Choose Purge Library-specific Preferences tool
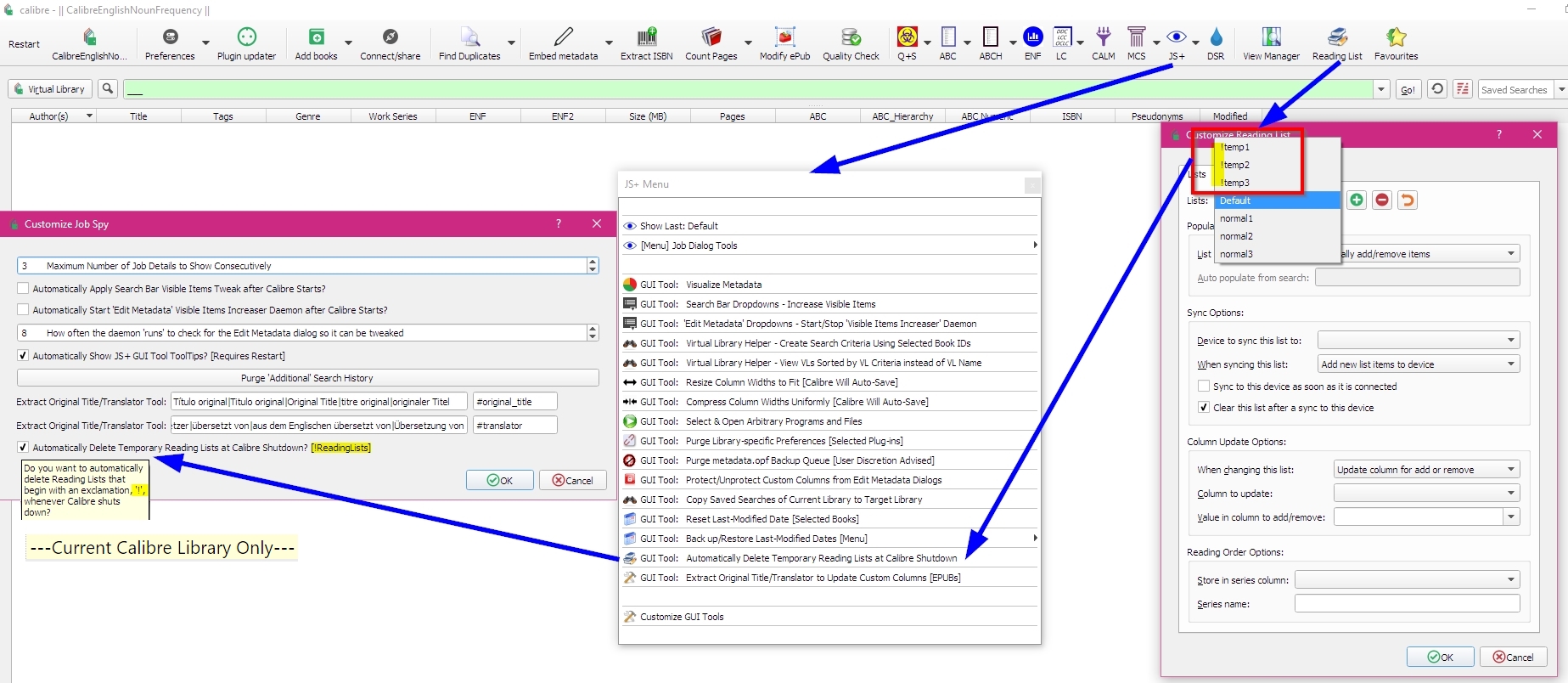The image size is (1568, 683). coord(829,441)
